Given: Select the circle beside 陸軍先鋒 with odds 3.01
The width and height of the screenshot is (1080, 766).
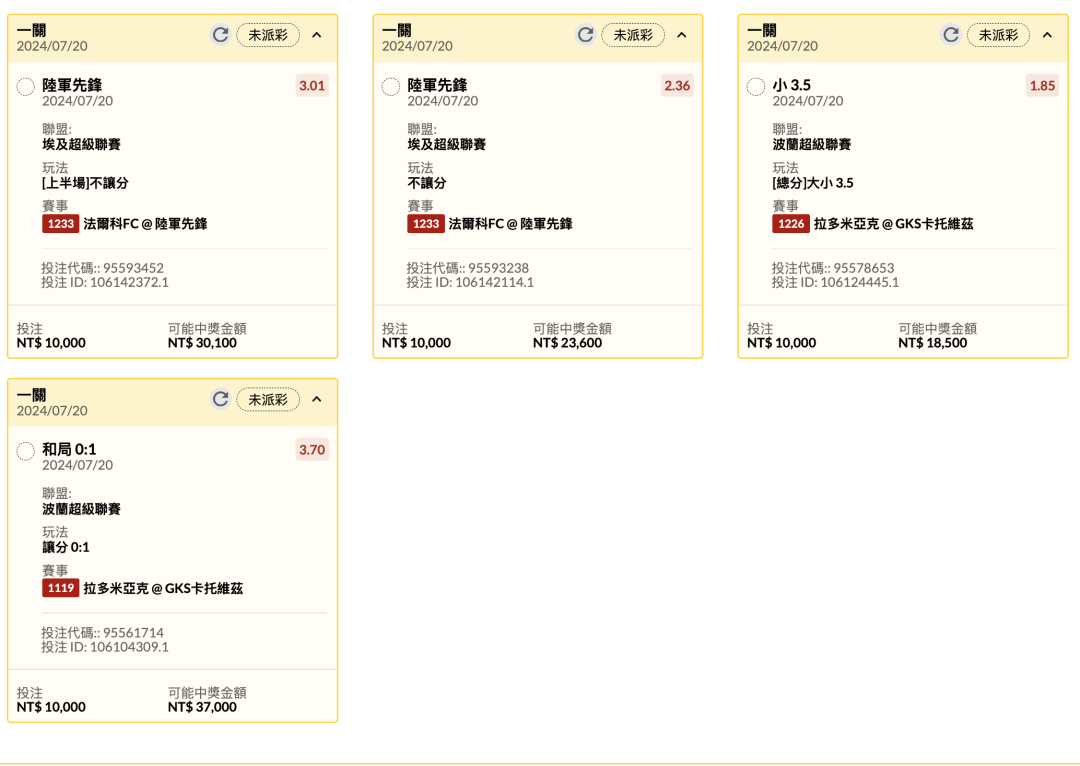Looking at the screenshot, I should 26,87.
